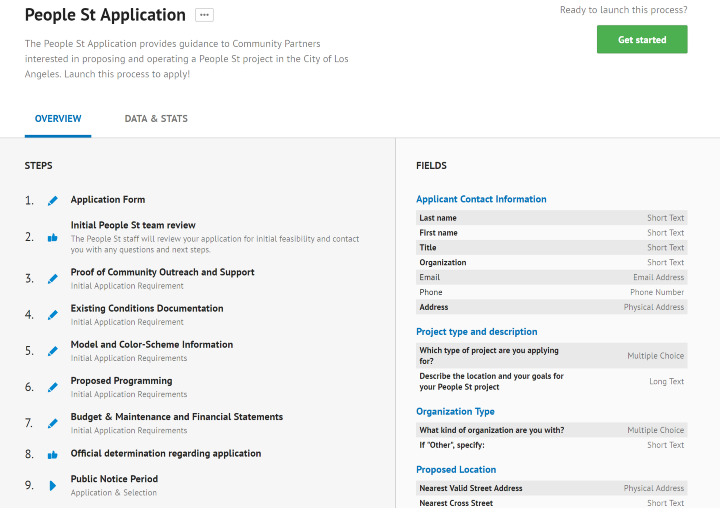This screenshot has width=720, height=508.
Task: Click the green Get started button
Action: 642,40
